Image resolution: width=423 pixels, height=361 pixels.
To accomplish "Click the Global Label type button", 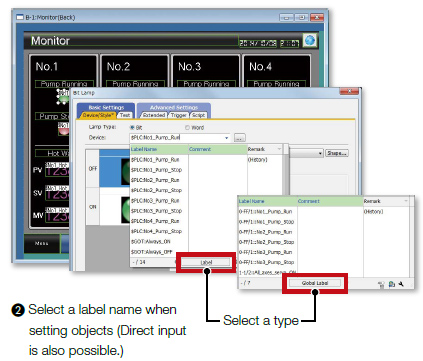I will click(315, 283).
